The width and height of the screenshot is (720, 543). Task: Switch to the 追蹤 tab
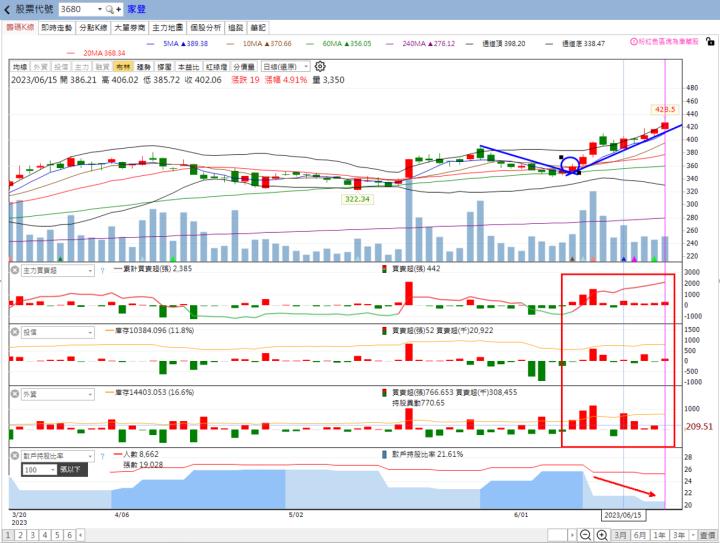236,28
